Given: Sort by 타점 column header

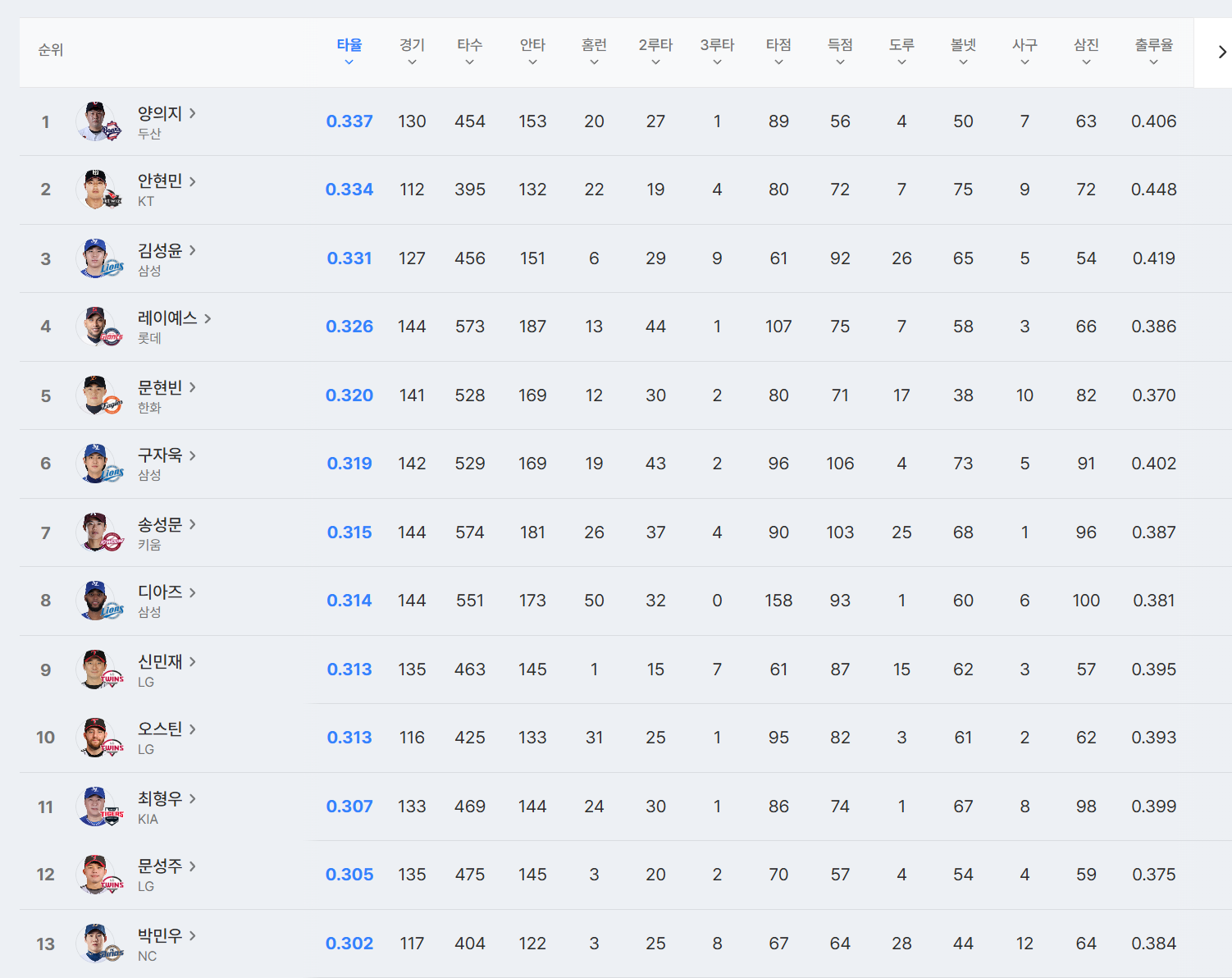Looking at the screenshot, I should point(778,51).
